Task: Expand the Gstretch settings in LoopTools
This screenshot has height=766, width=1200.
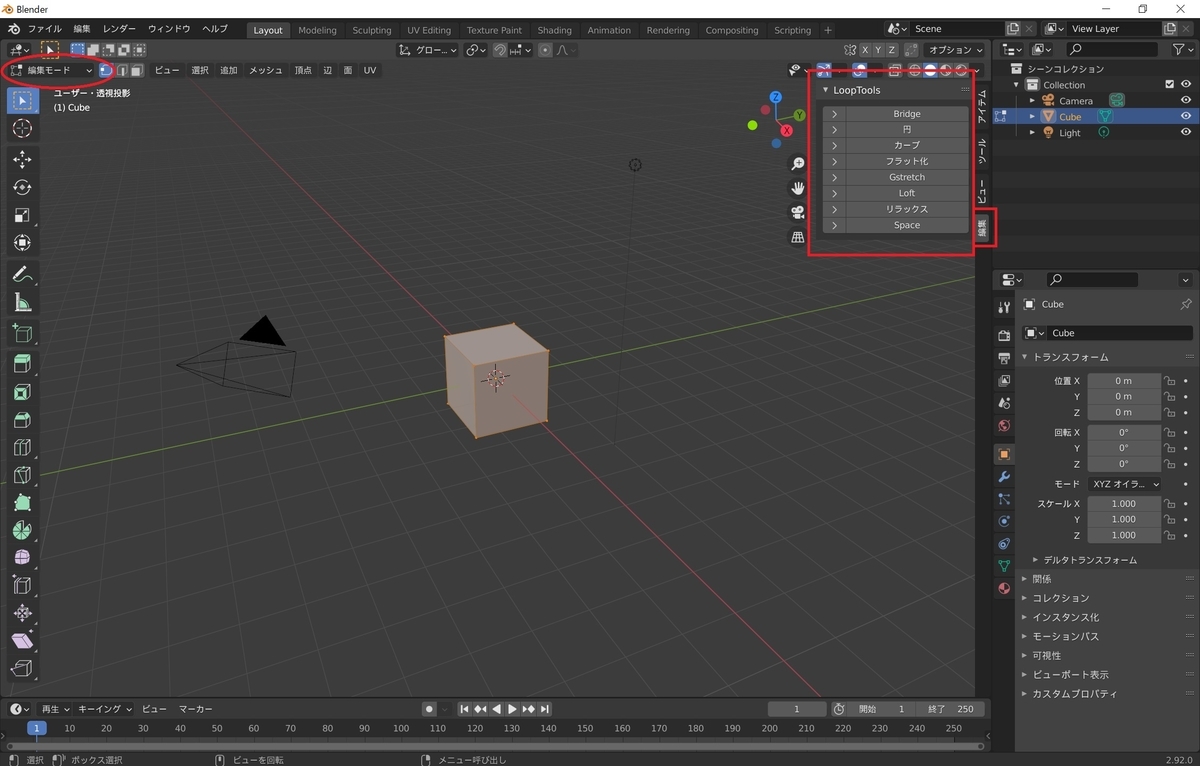Action: pos(834,177)
